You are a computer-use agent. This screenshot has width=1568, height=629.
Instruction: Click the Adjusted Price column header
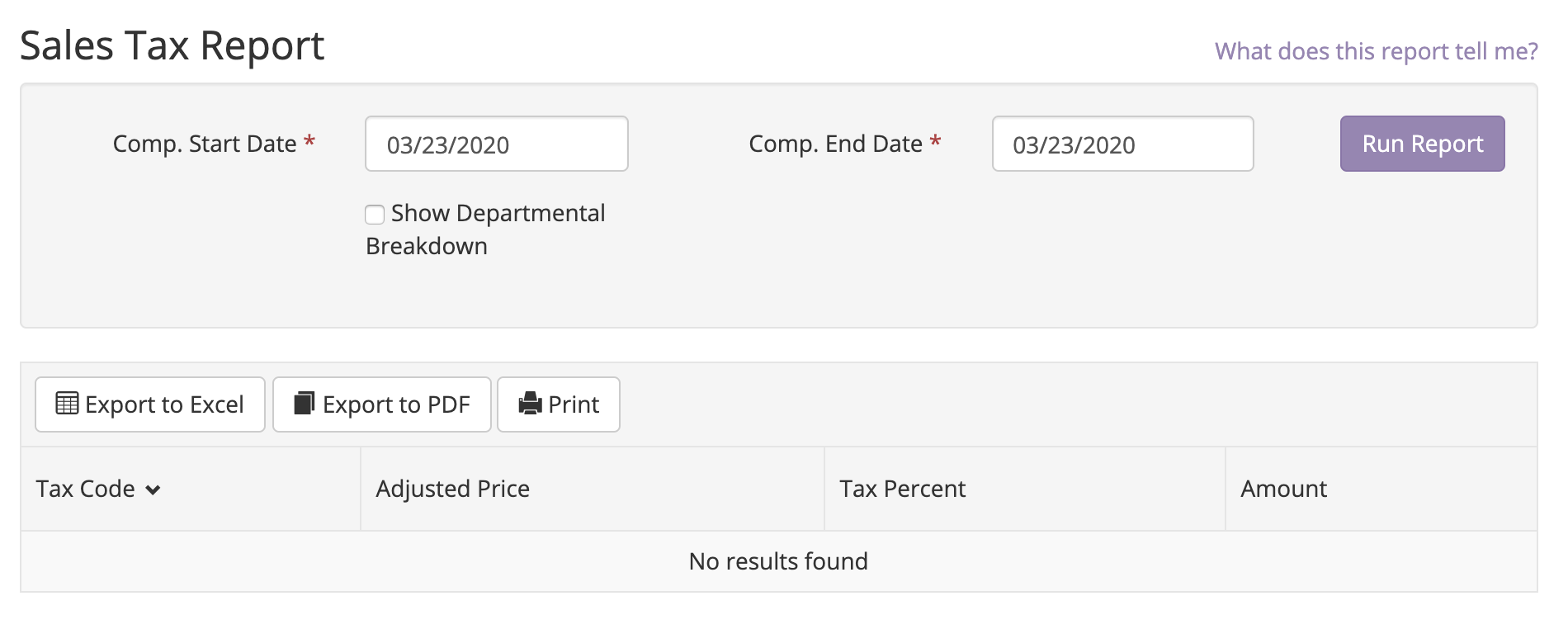[452, 489]
